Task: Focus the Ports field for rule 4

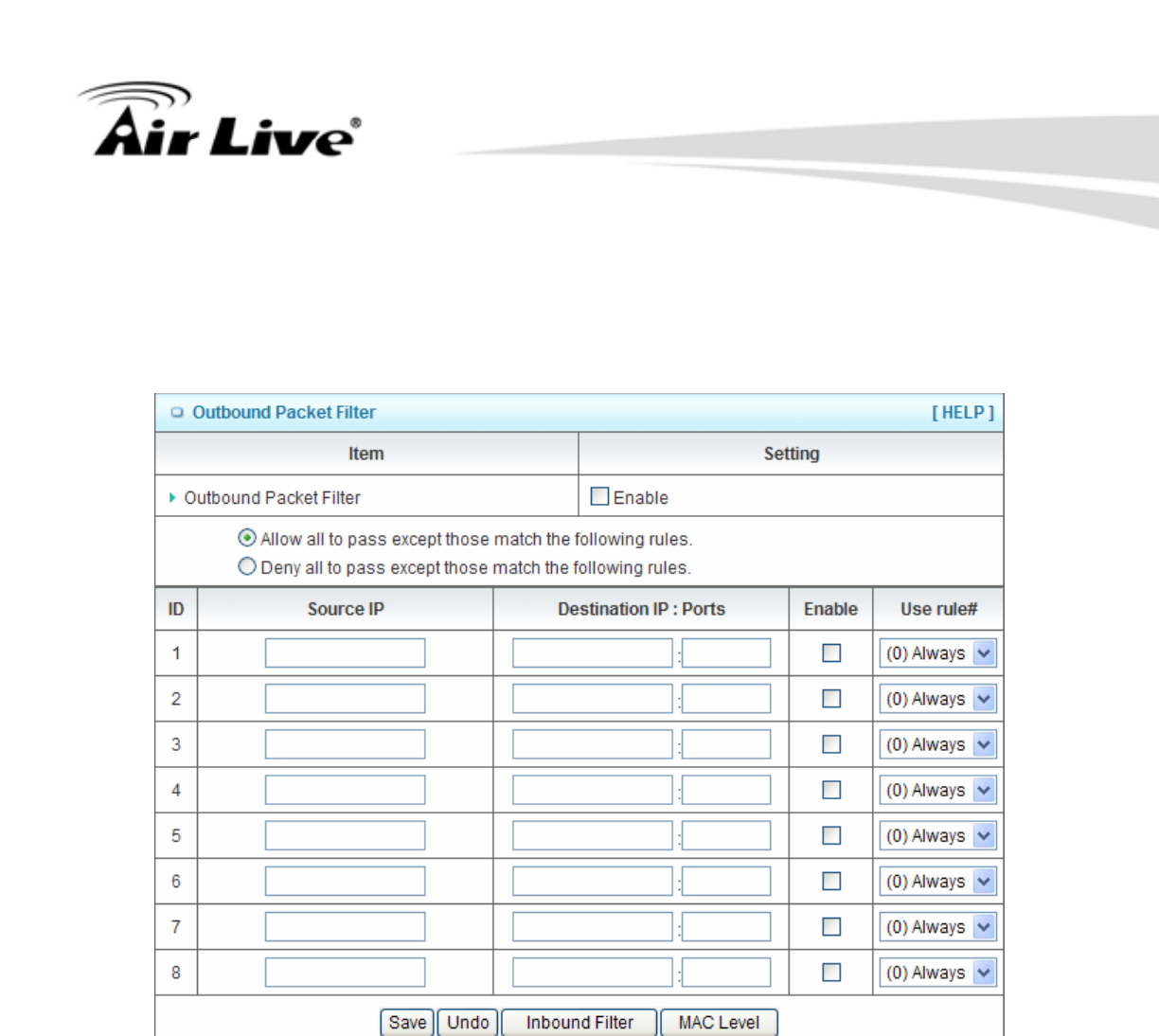Action: [x=726, y=789]
